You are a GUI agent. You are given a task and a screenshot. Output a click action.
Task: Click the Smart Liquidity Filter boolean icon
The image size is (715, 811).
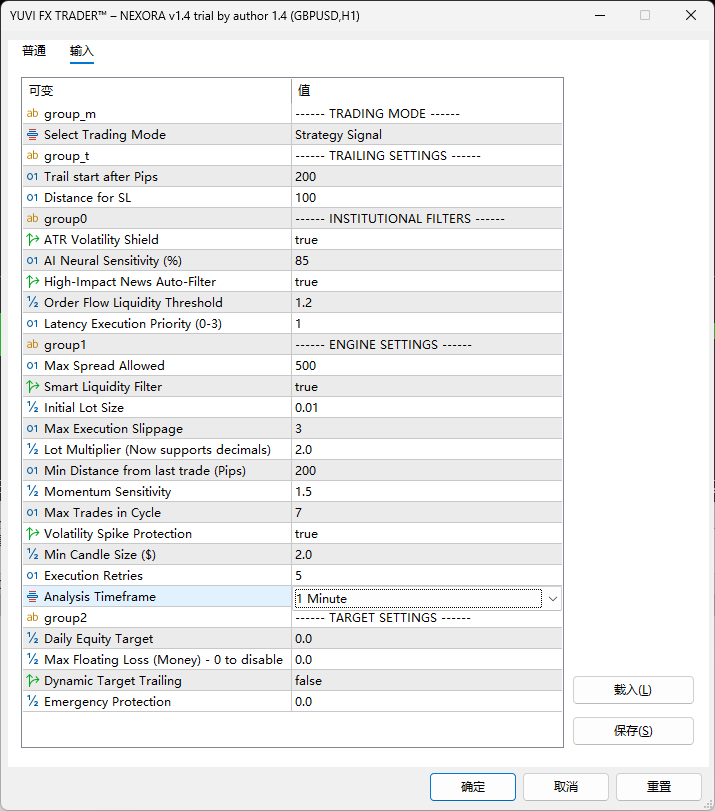pyautogui.click(x=32, y=387)
